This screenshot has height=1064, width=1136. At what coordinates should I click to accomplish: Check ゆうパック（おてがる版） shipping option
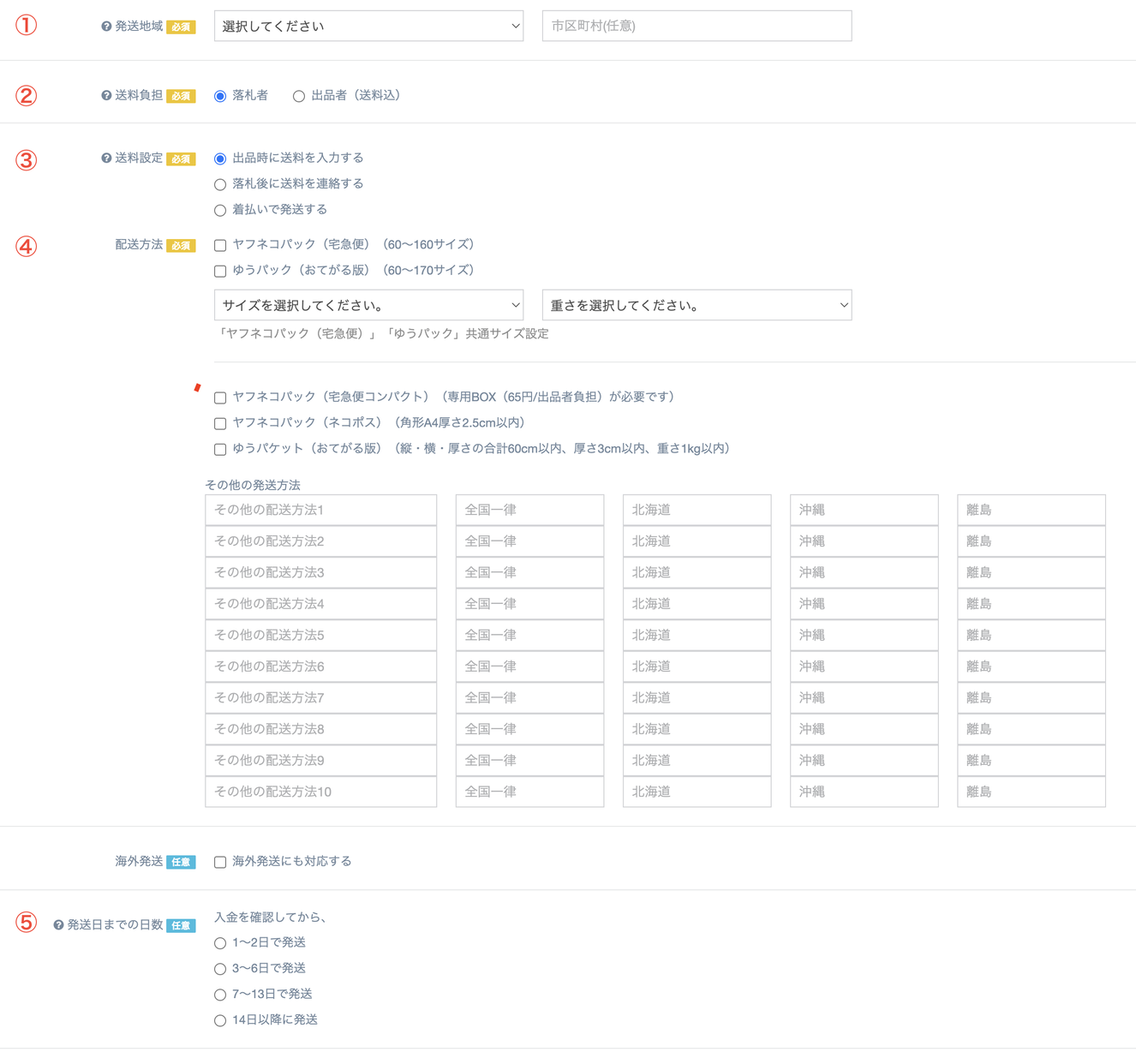pos(220,271)
